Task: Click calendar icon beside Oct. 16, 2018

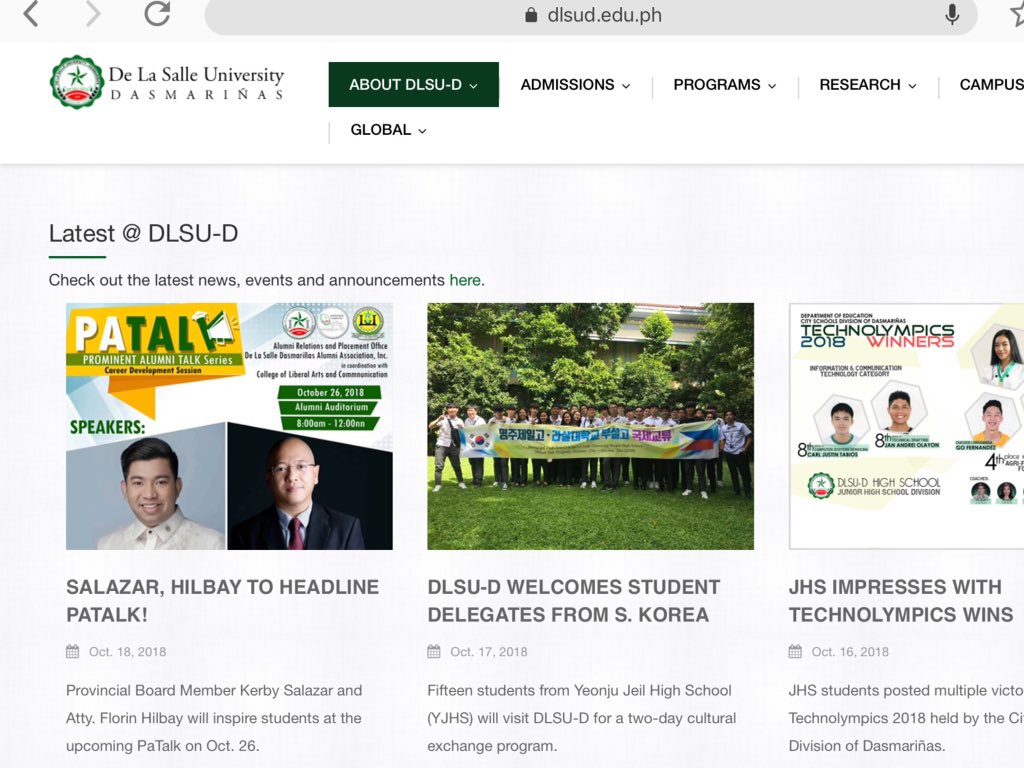Action: coord(795,652)
